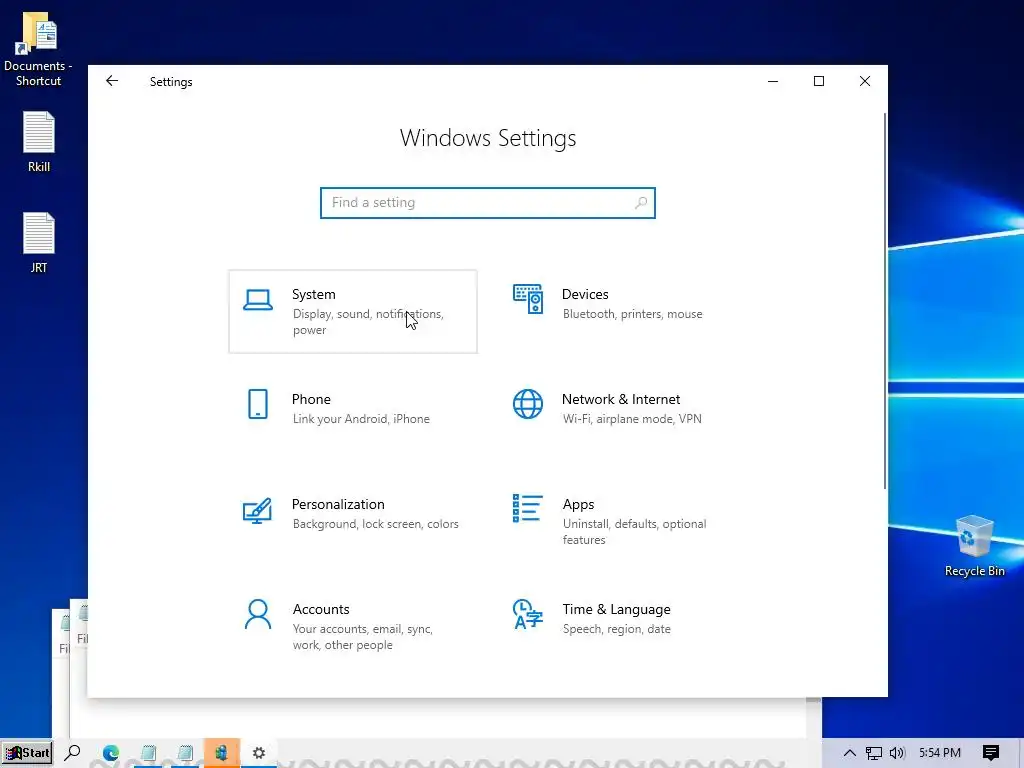
Task: Maximize the Settings window
Action: [819, 81]
